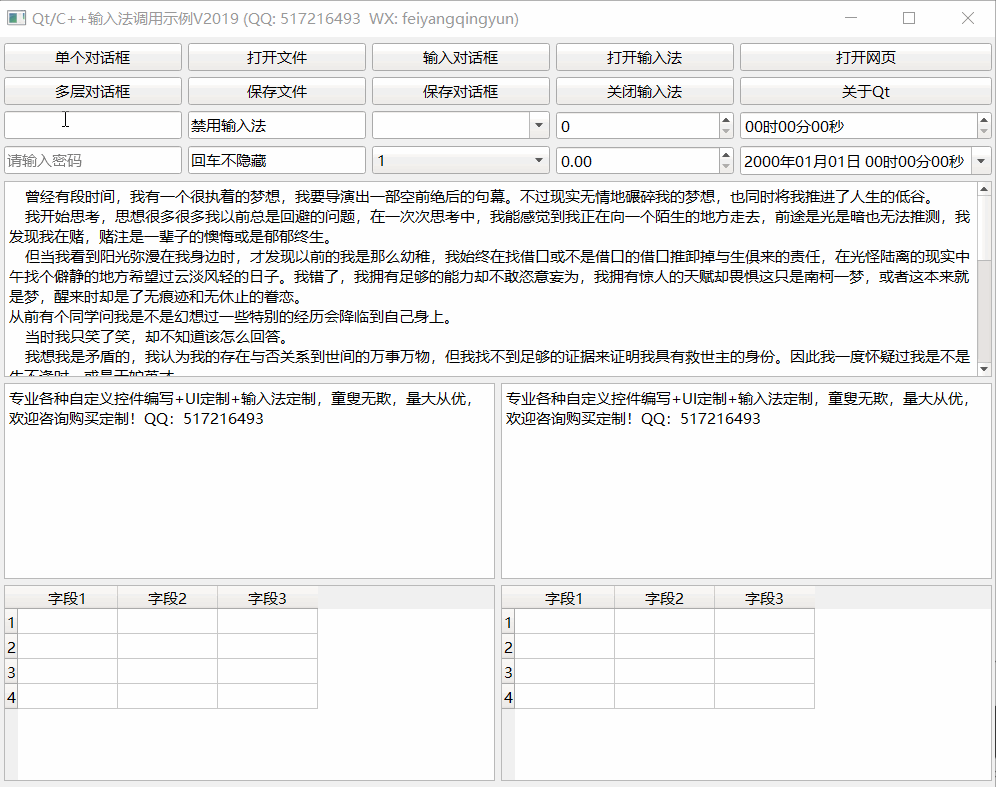Screen dimensions: 996x787
Task: Step up the 00时00分00秒 time field
Action: [983, 119]
